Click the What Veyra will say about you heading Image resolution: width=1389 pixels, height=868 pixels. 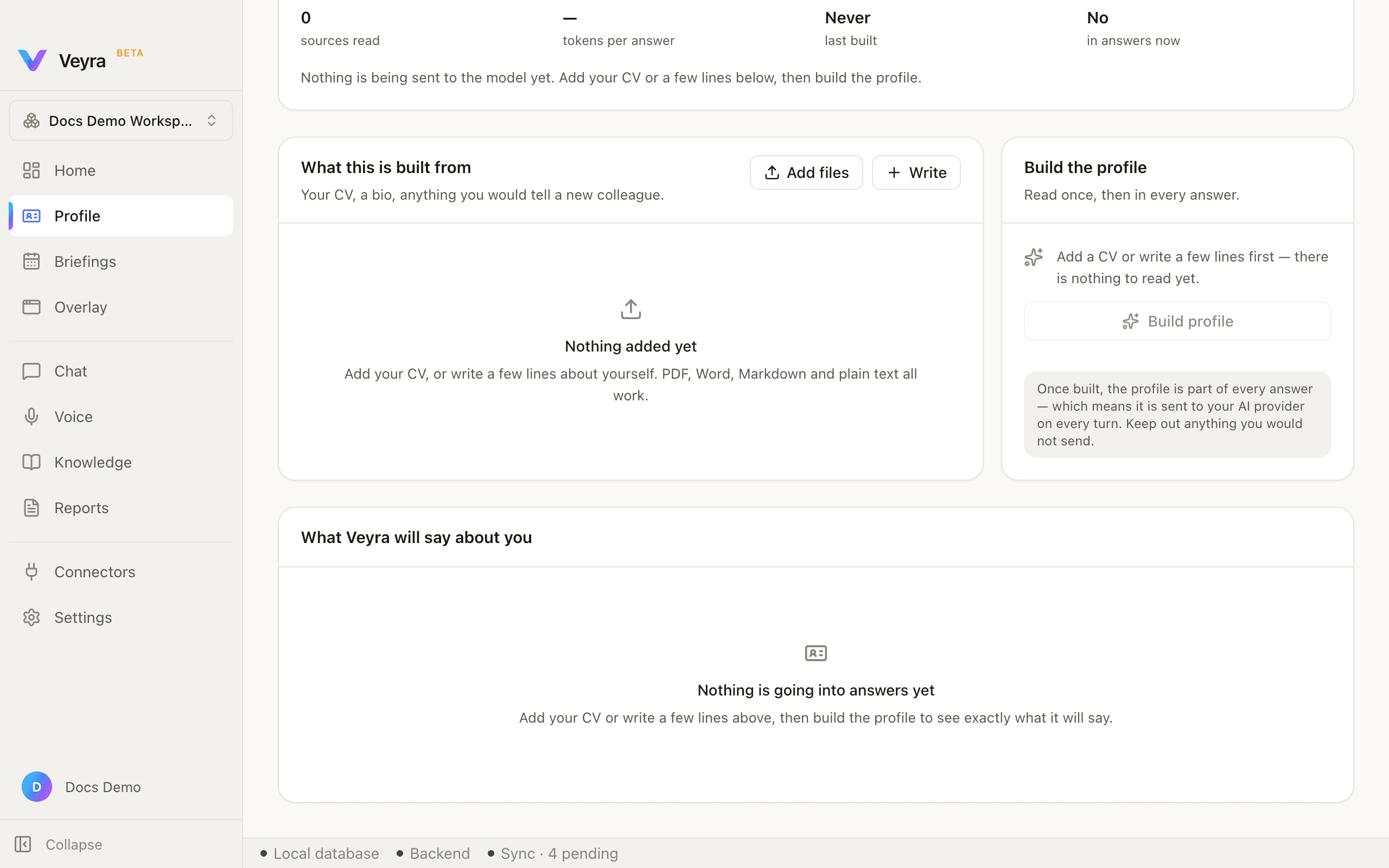pyautogui.click(x=416, y=538)
